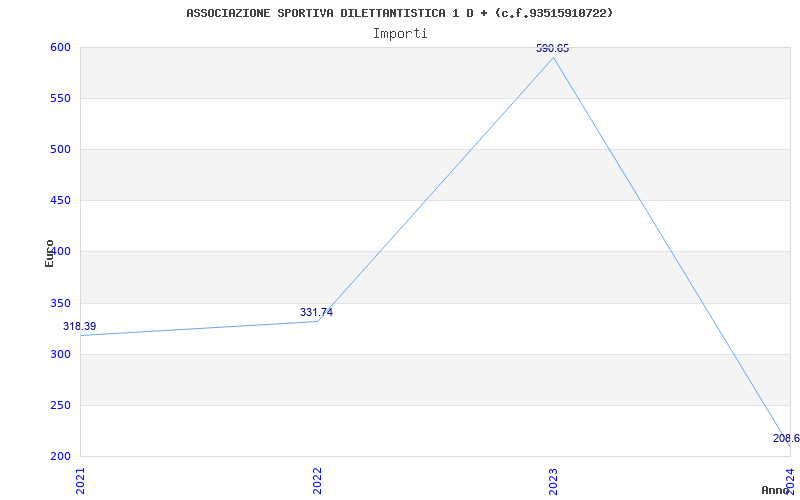Select the chart title with the association name
This screenshot has width=800, height=500.
coord(399,13)
